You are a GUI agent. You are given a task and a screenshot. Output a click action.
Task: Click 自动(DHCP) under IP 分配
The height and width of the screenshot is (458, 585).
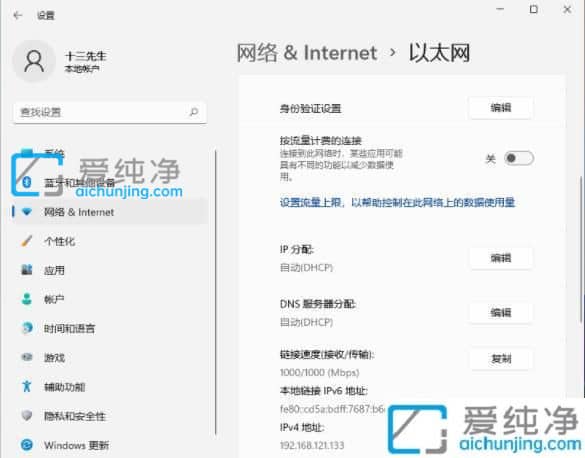pyautogui.click(x=306, y=267)
